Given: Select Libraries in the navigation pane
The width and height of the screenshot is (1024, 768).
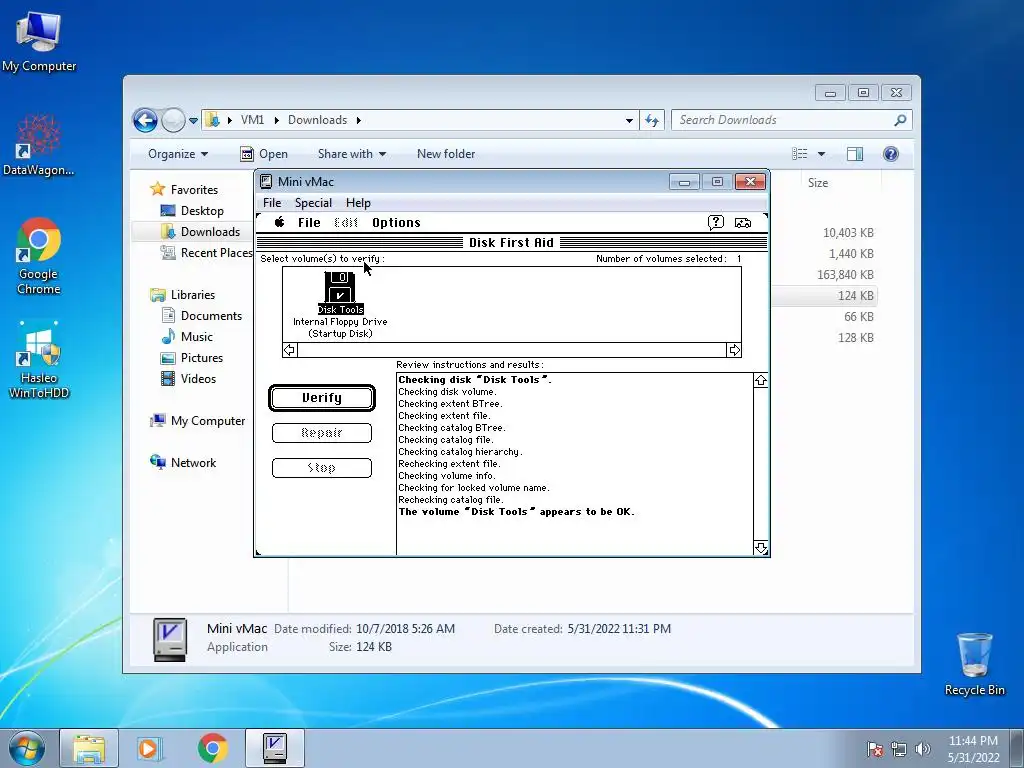Looking at the screenshot, I should [193, 295].
